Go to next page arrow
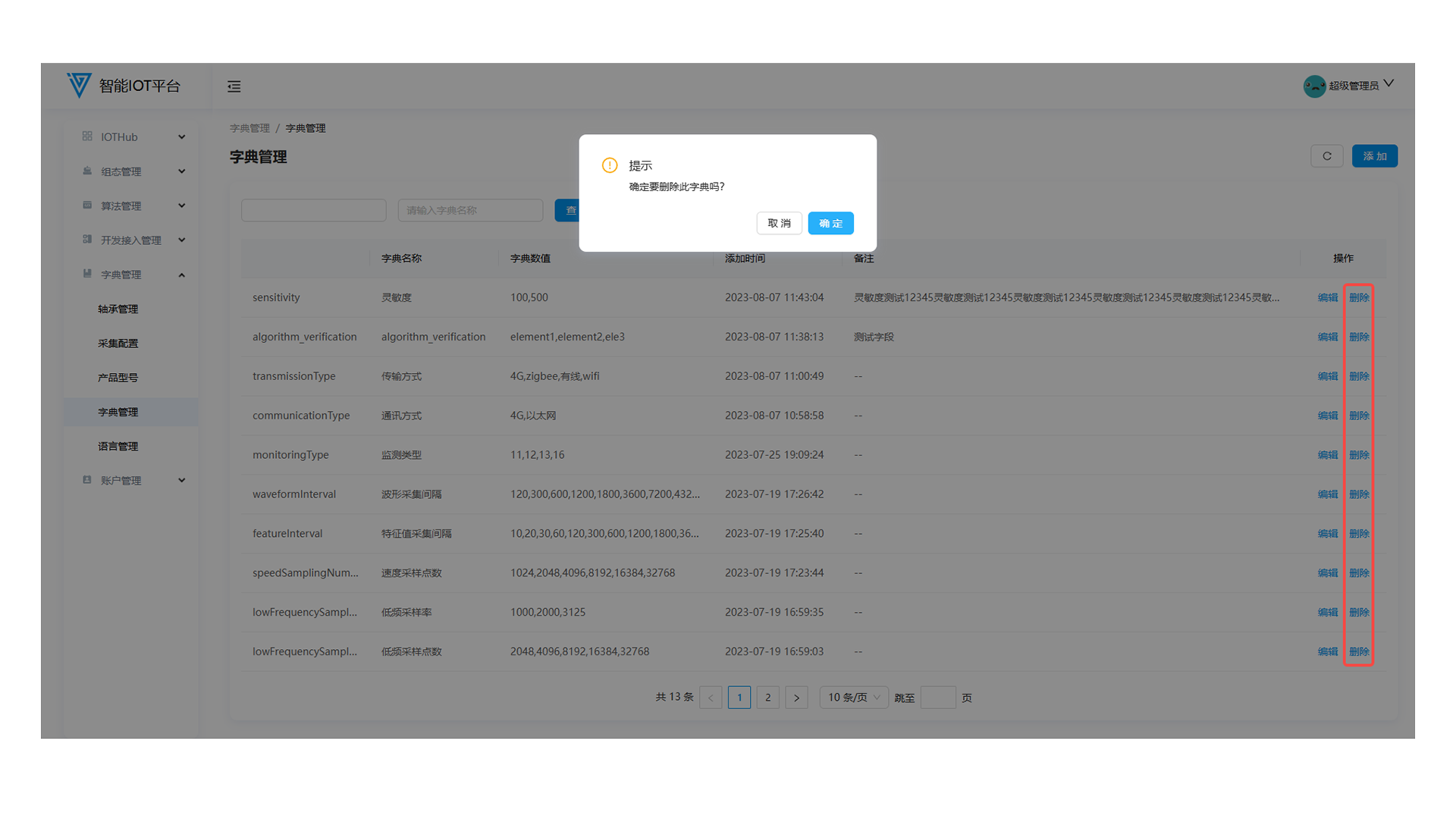 tap(796, 698)
